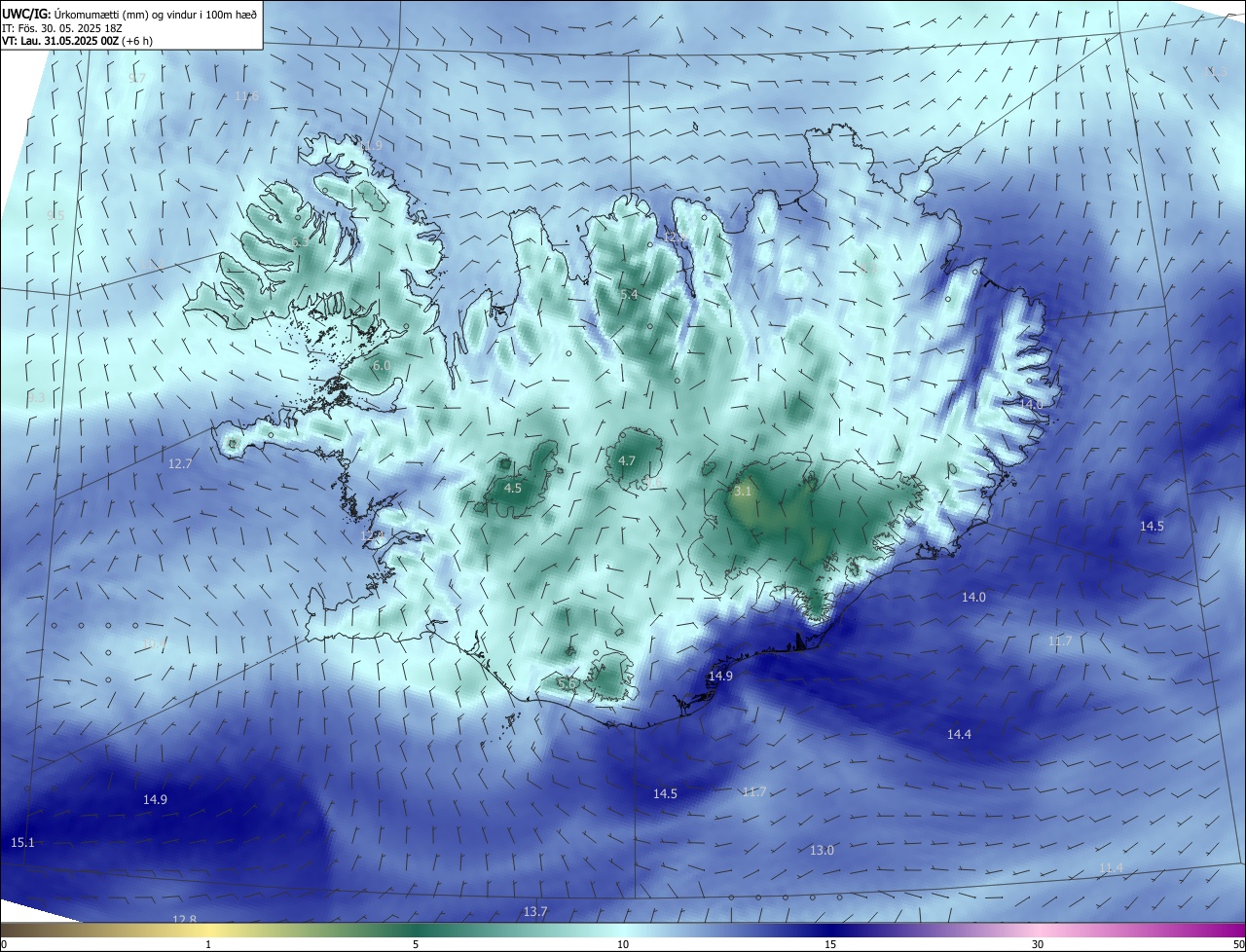Click the '9.5' value on the map

55,215
